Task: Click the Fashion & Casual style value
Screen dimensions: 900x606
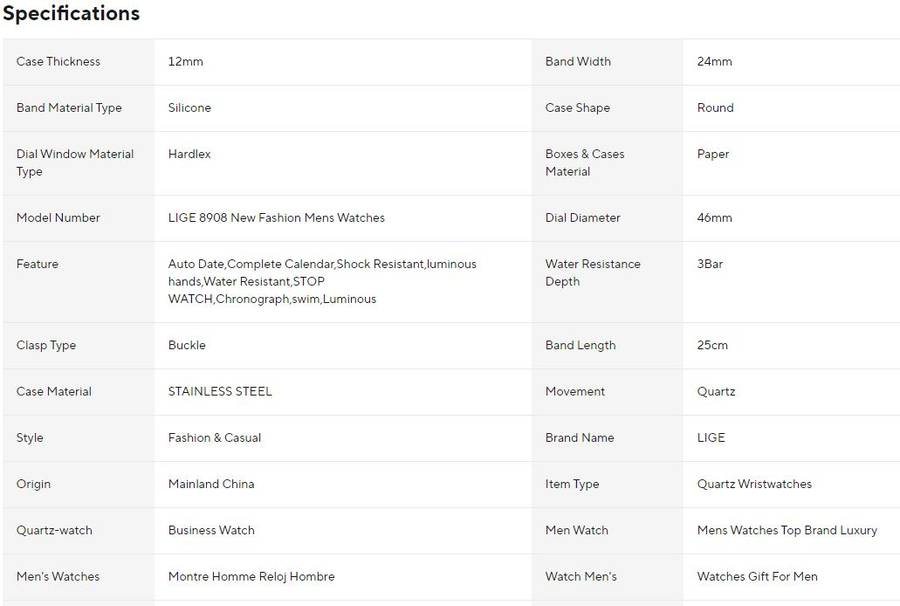Action: click(214, 438)
